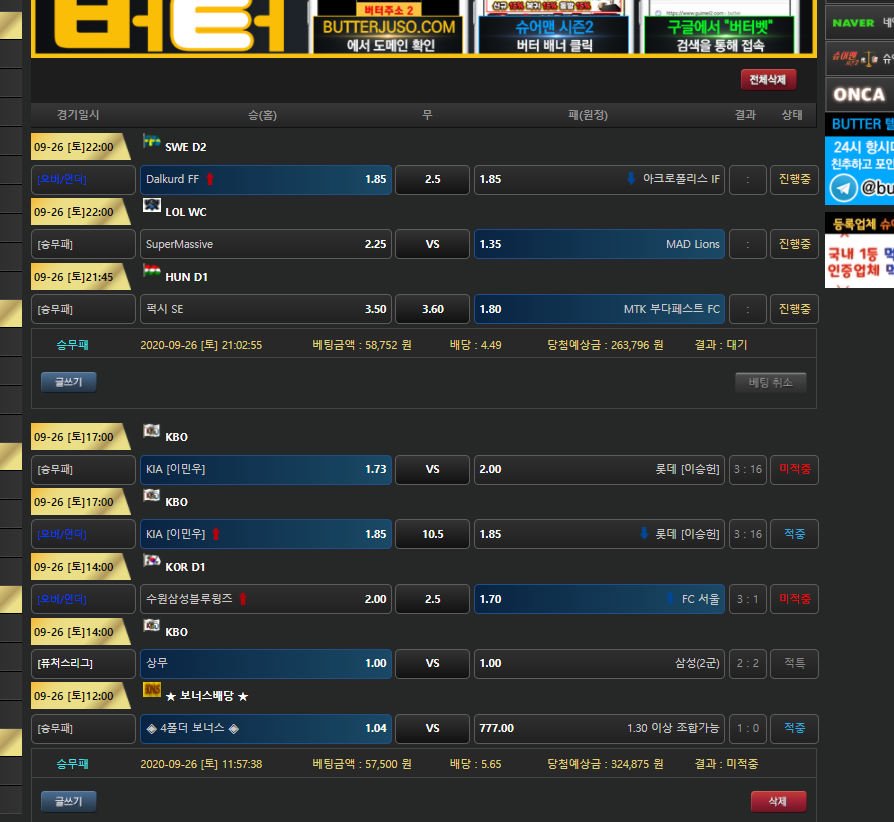
Task: Click the Sweden flag icon beside SWE D2
Action: click(152, 141)
